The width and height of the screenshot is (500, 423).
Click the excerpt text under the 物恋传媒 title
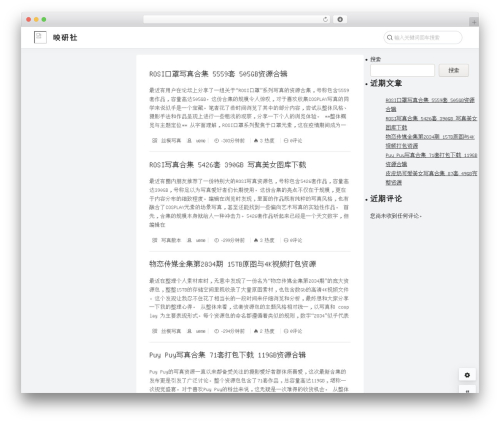point(249,298)
